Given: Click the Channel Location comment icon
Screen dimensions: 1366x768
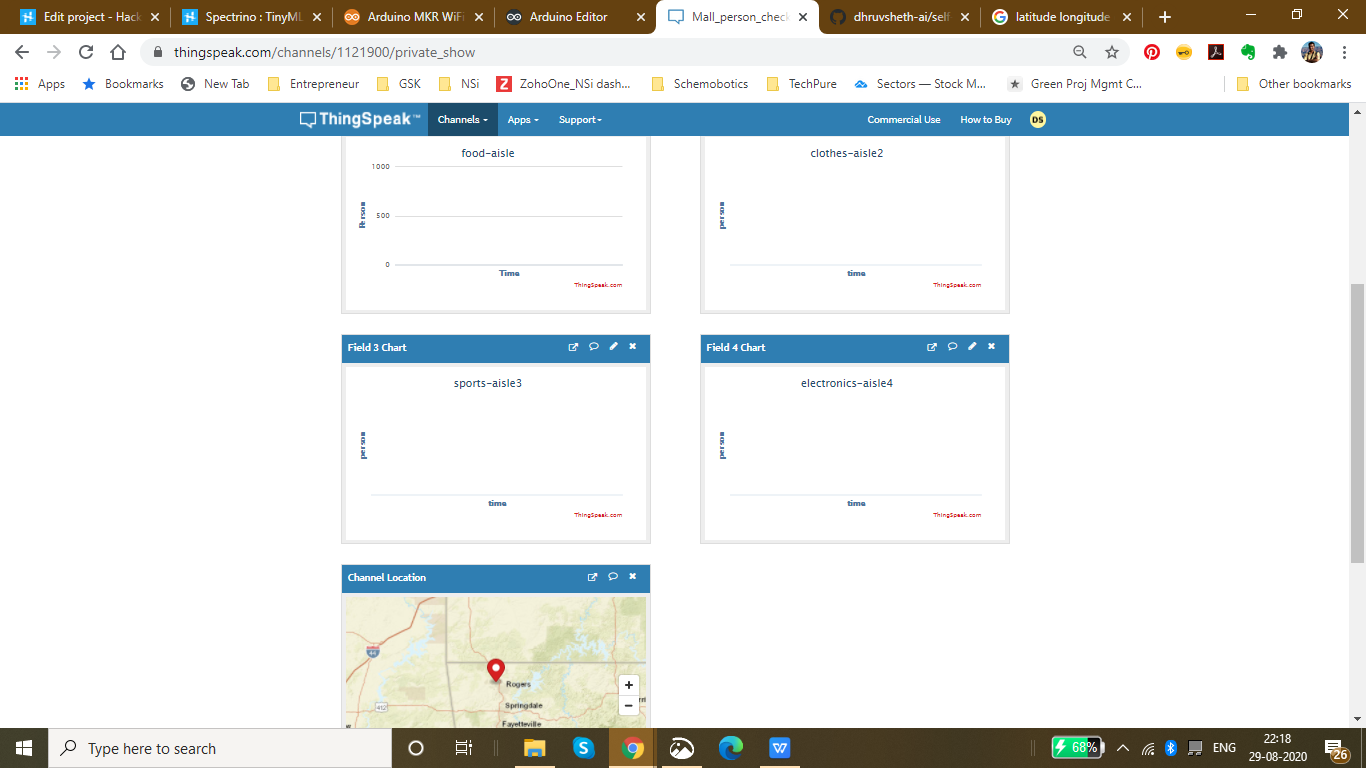Looking at the screenshot, I should point(613,577).
